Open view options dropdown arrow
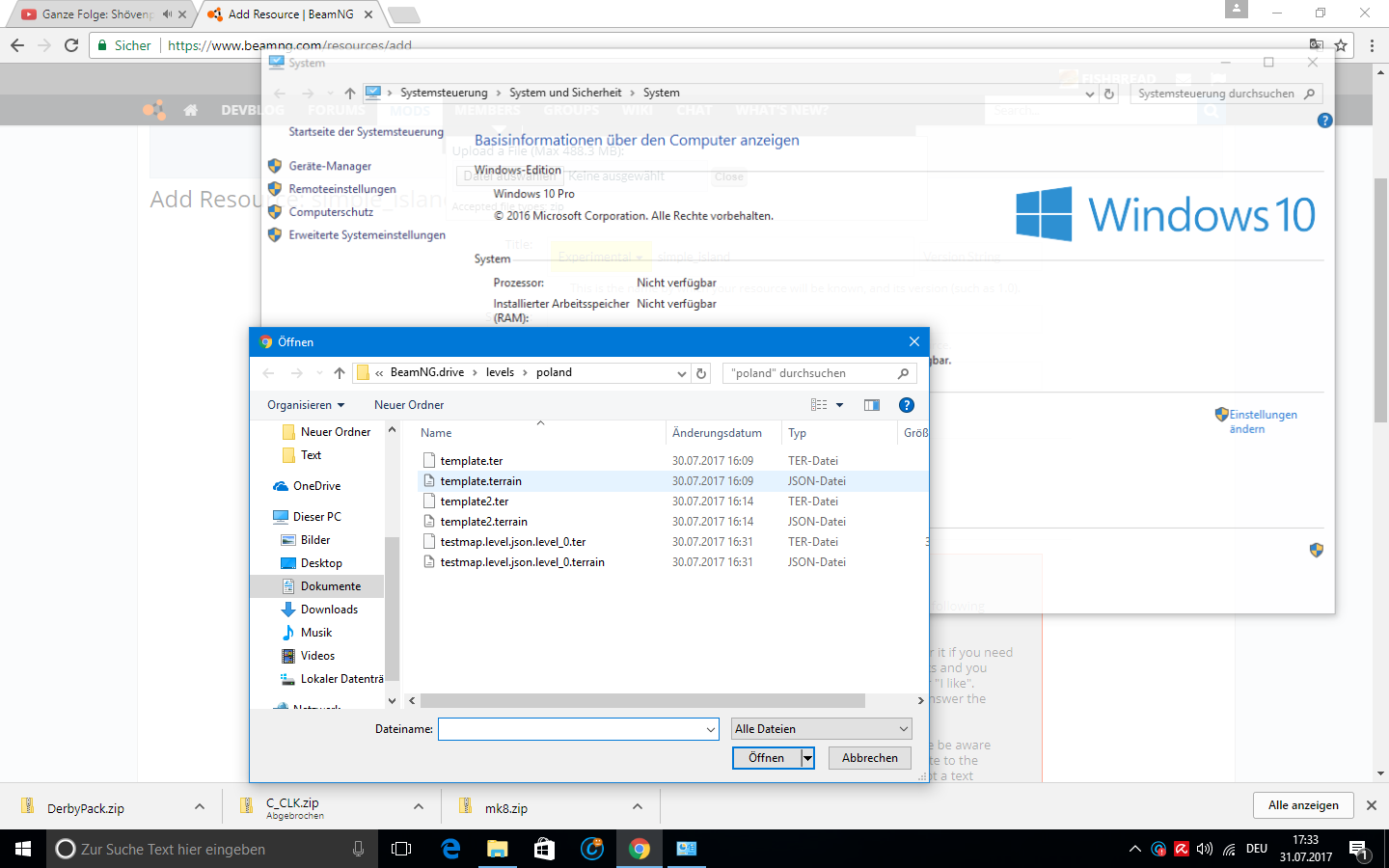 pyautogui.click(x=839, y=405)
